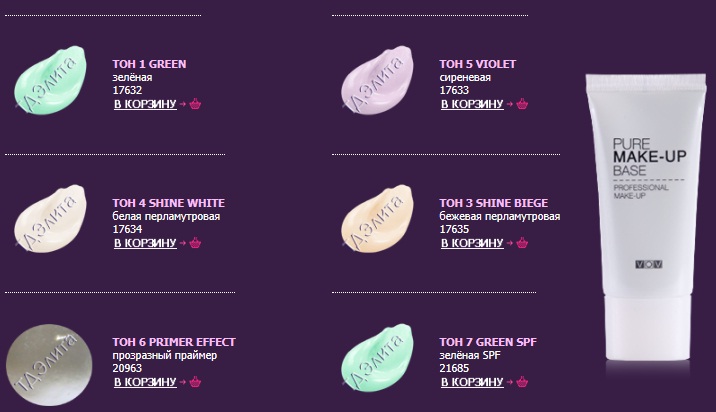The width and height of the screenshot is (716, 412).
Task: Add Тон 6 Primer Effect to cart link
Action: [x=144, y=381]
